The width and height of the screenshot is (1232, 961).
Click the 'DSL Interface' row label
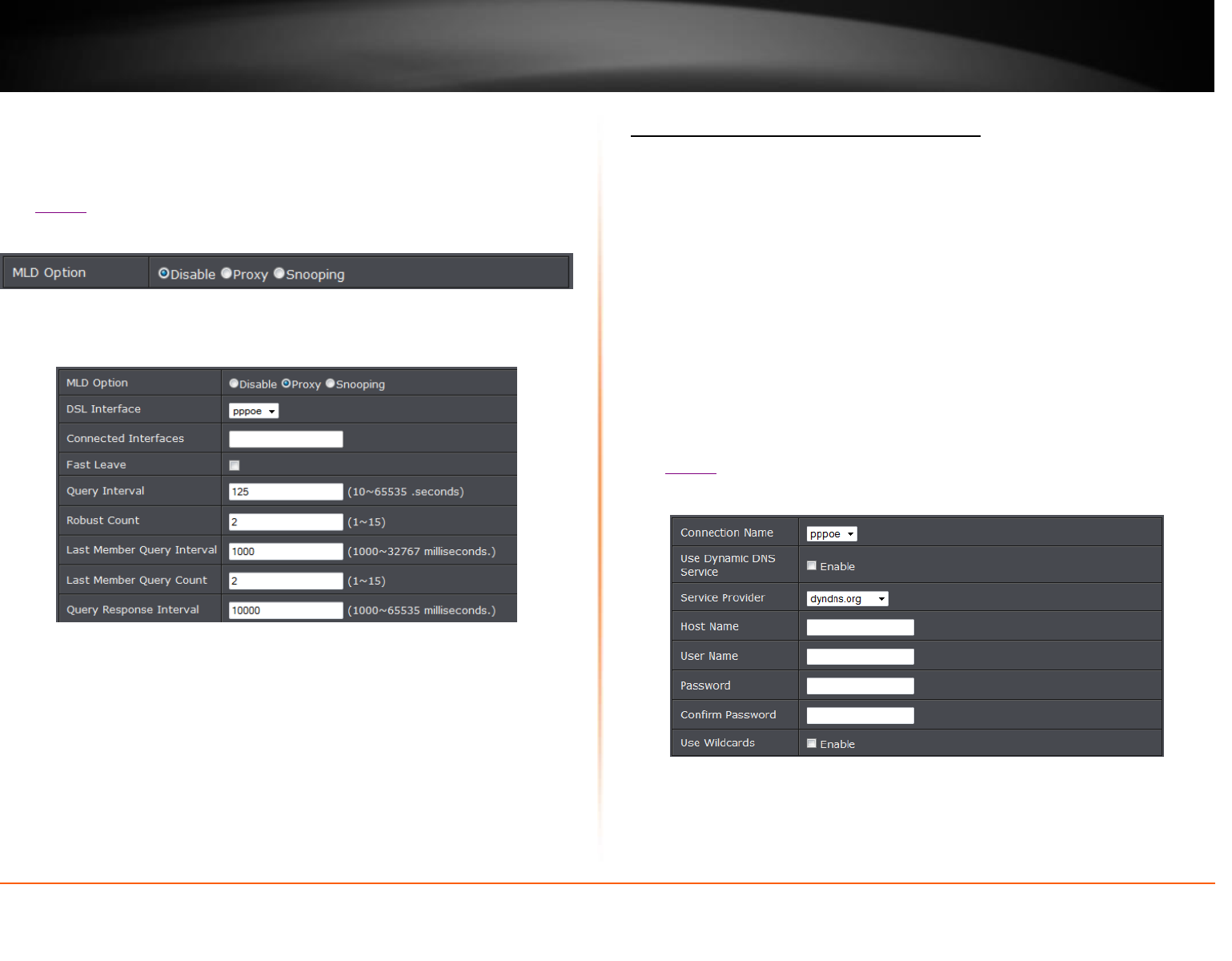coord(103,408)
